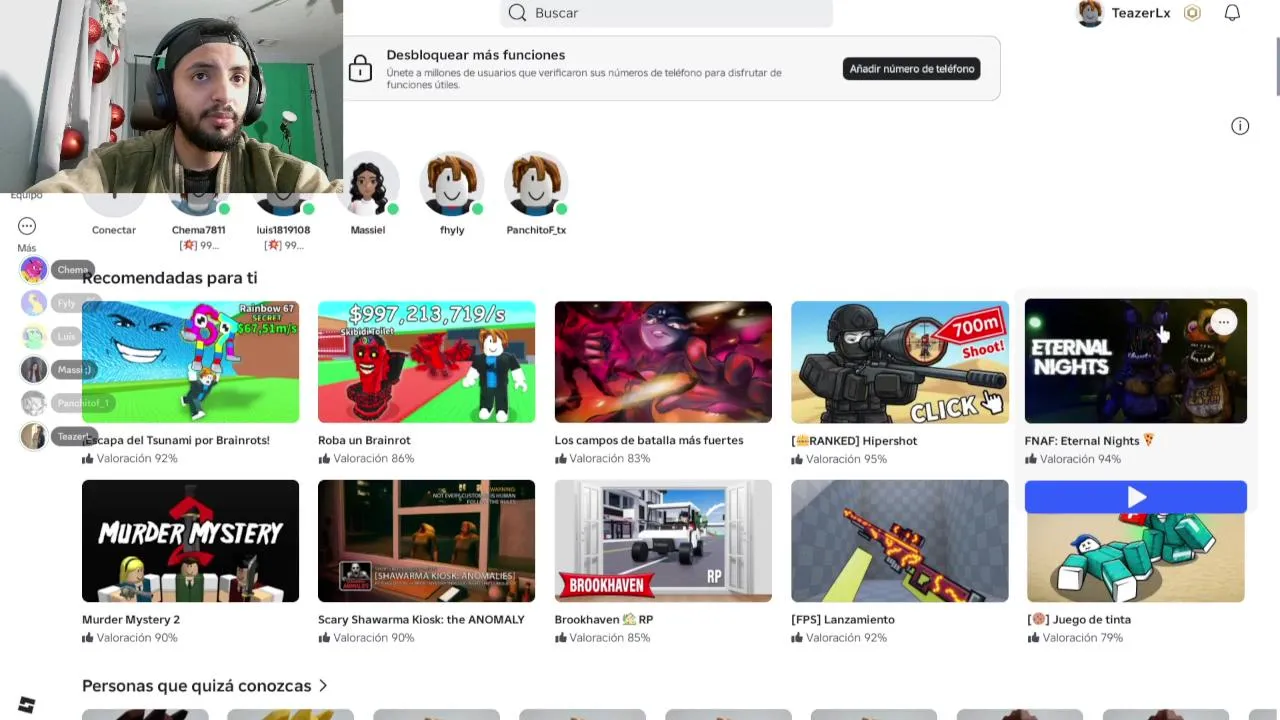The image size is (1280, 720).
Task: Open Chema sidebar chat avatar
Action: (x=33, y=269)
